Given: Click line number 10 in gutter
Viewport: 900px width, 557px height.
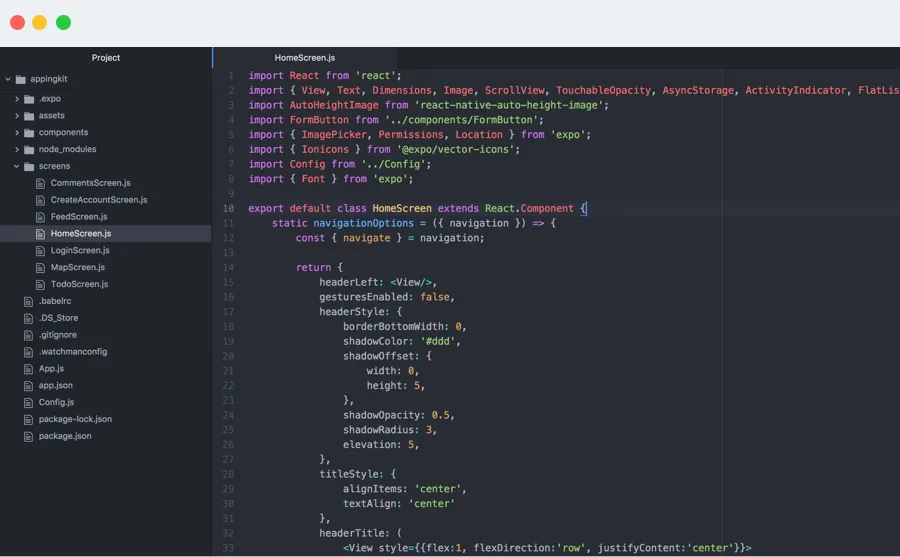Looking at the screenshot, I should tap(228, 208).
